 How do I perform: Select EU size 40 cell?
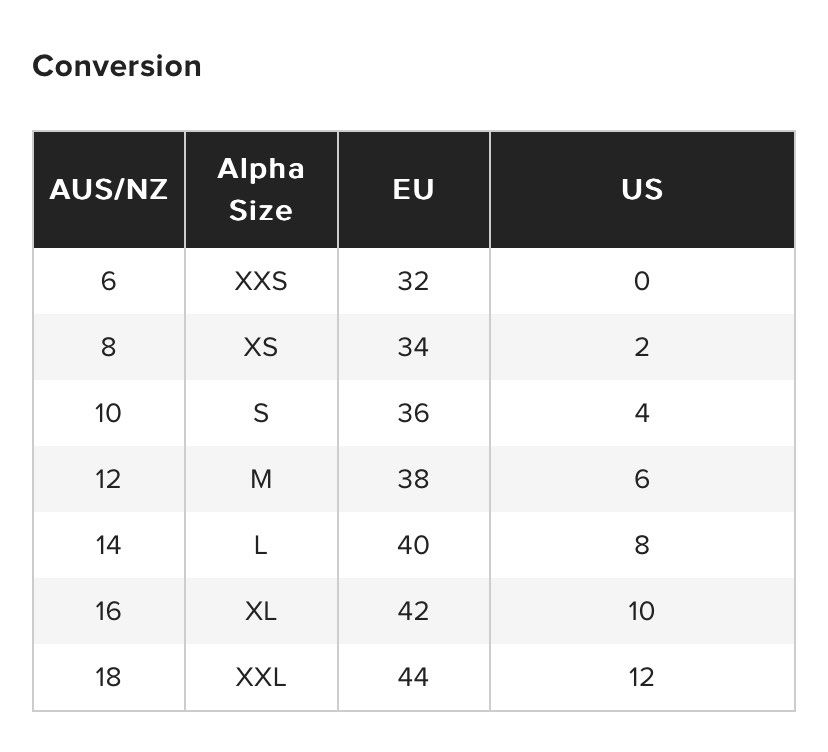pos(413,545)
